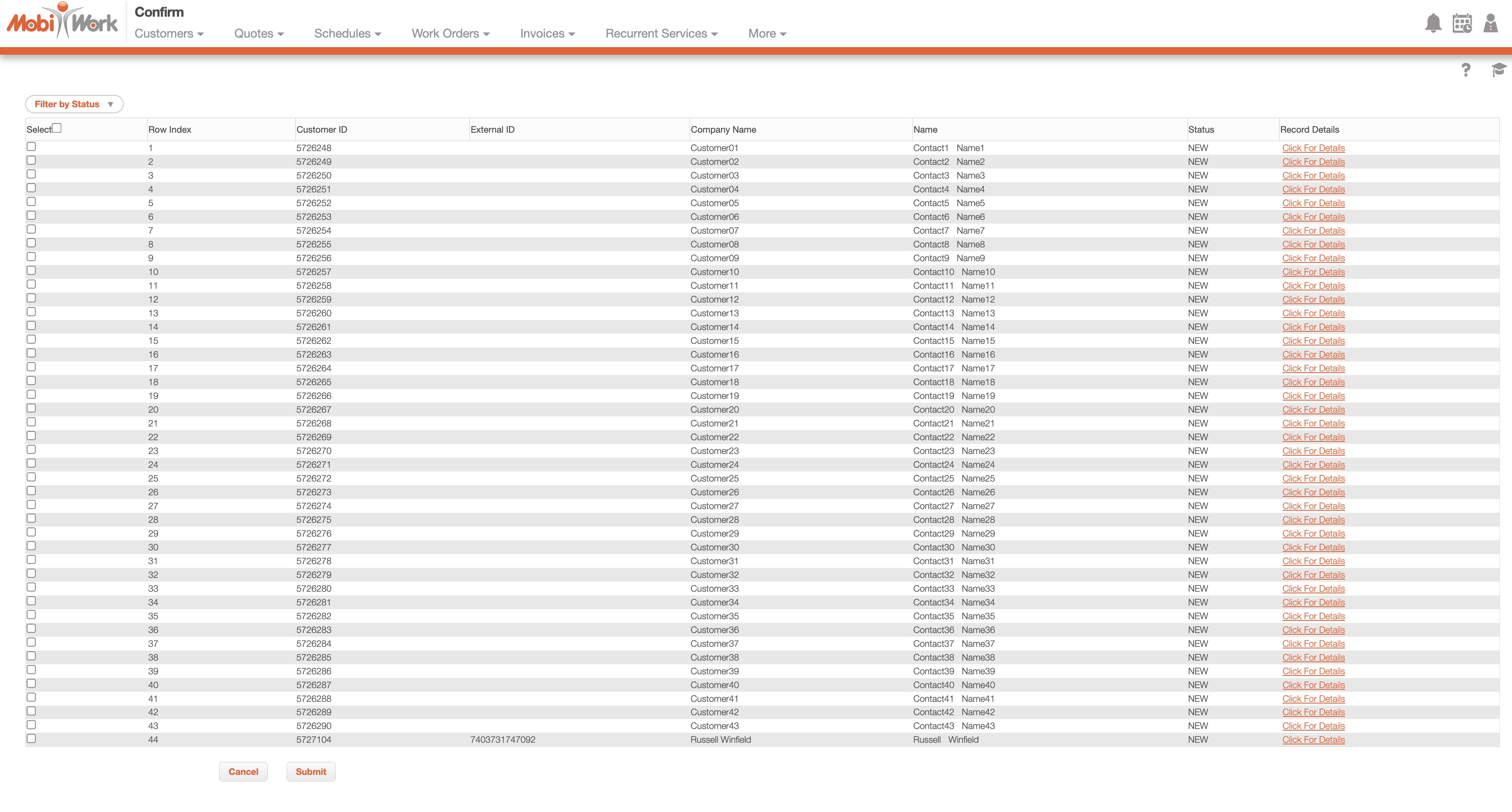
Task: Open the calendar schedule icon
Action: point(1462,23)
